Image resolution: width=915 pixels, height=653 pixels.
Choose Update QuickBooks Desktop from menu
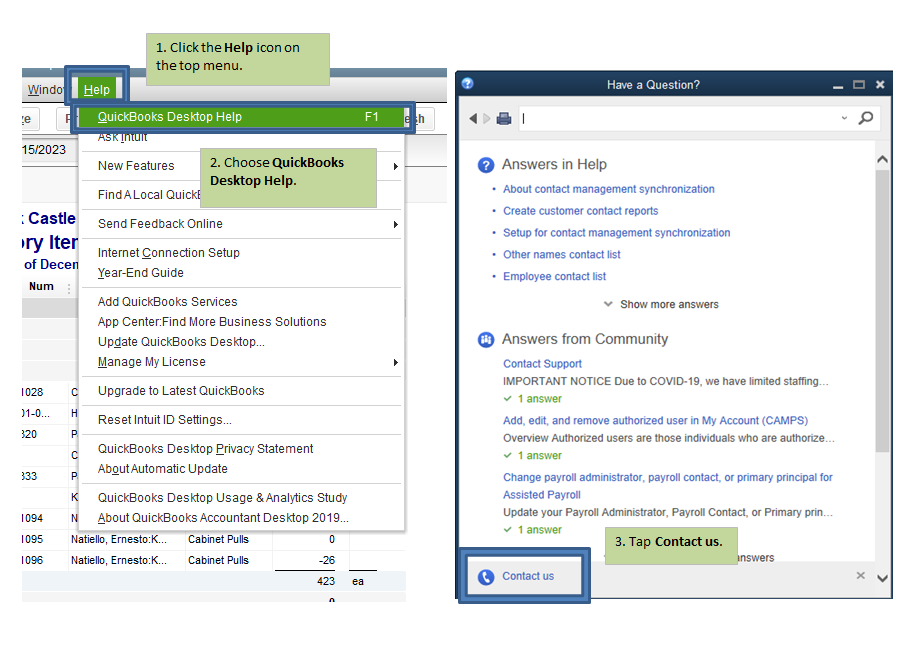coord(181,342)
